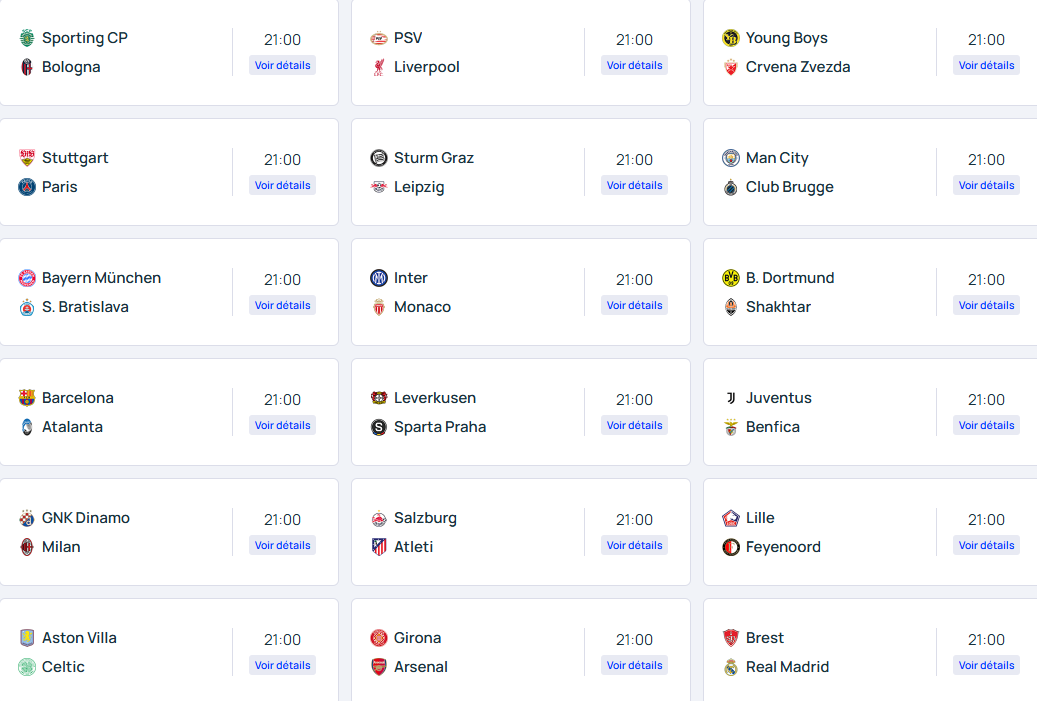Click the B. Dortmund club logo

[x=731, y=278]
